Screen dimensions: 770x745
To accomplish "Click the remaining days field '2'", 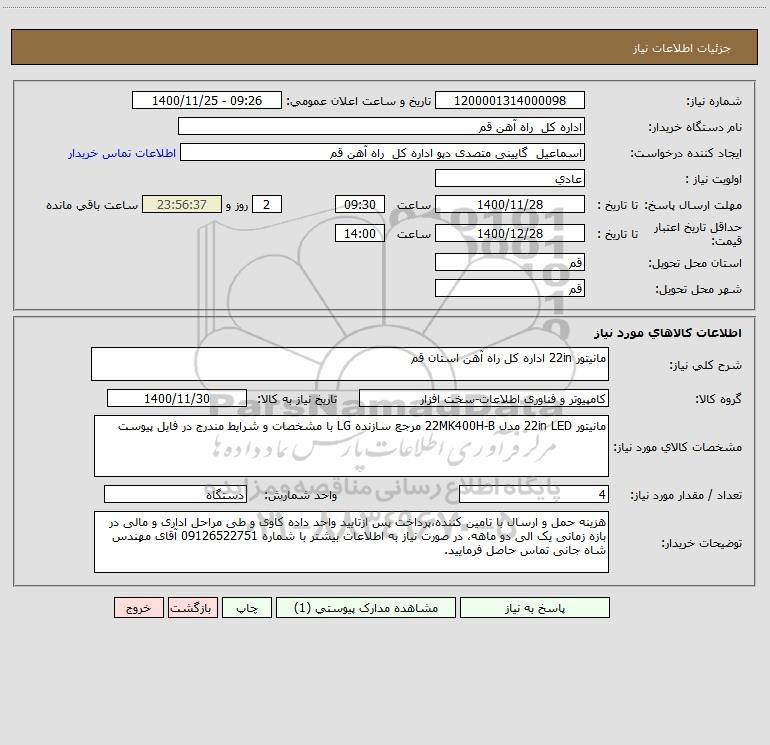I will pos(267,204).
